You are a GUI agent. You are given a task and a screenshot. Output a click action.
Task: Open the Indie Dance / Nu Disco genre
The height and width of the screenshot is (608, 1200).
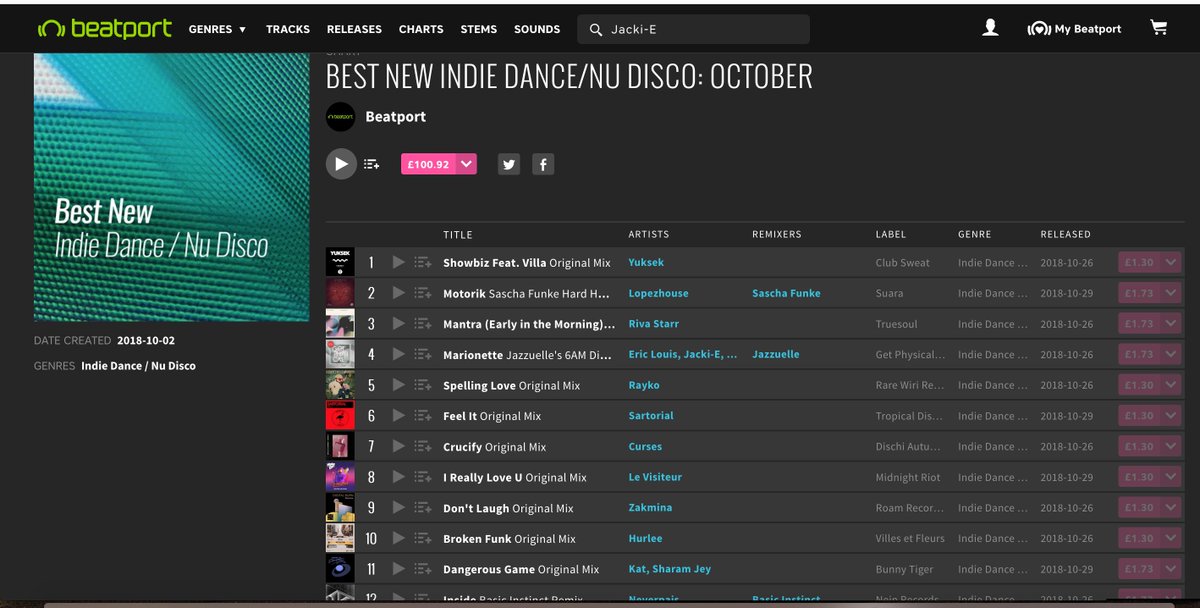139,366
